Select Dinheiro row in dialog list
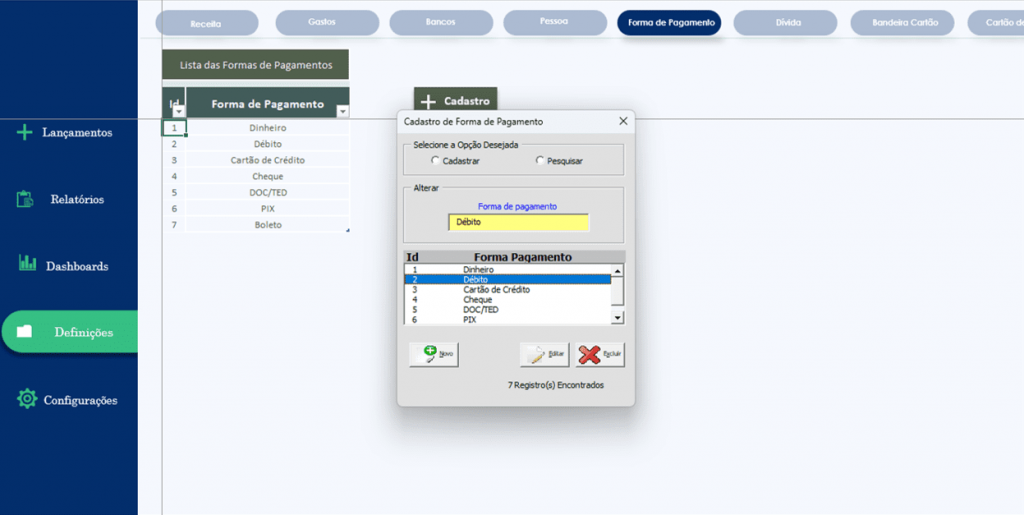The height and width of the screenshot is (515, 1024). coord(507,269)
